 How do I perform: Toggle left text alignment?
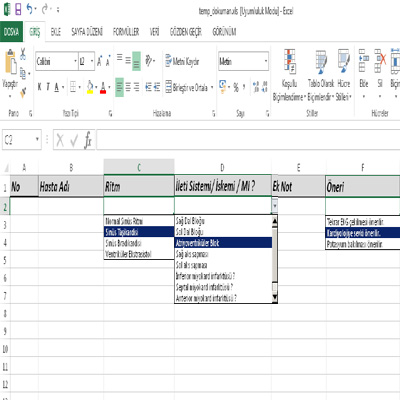[119, 87]
